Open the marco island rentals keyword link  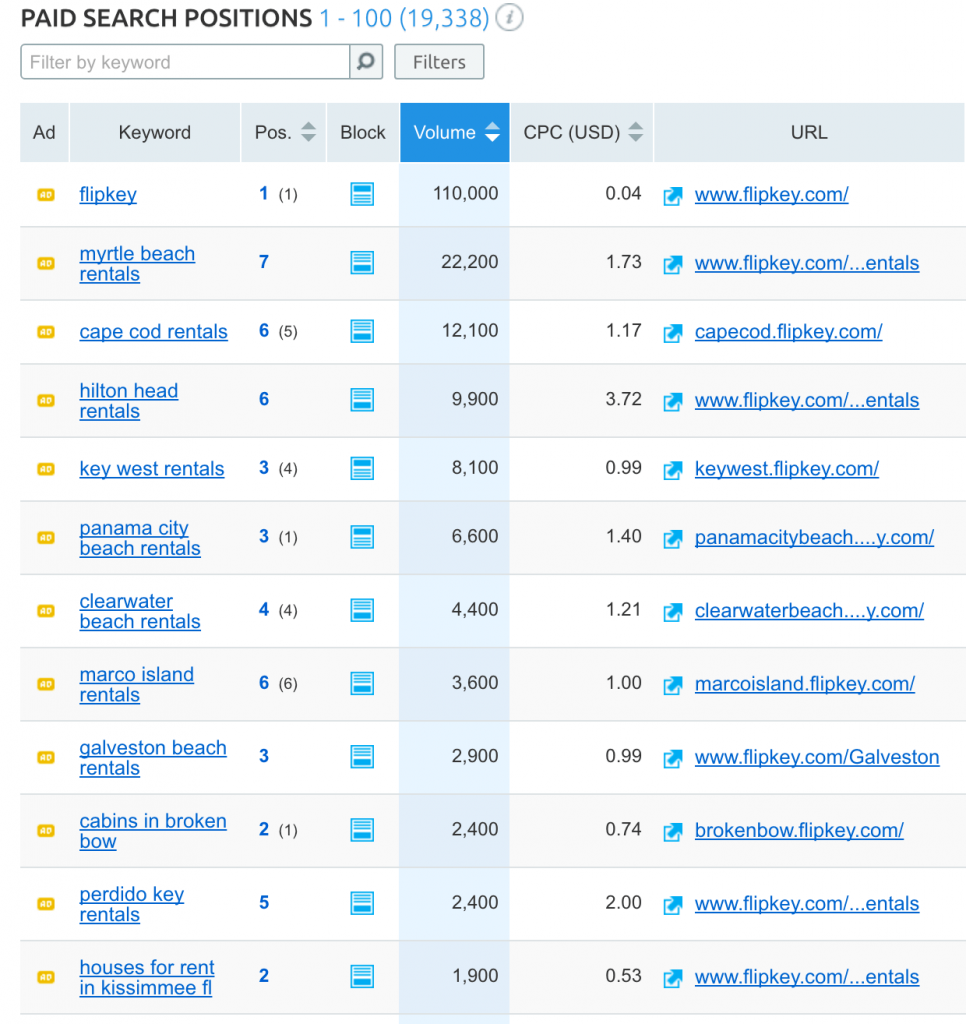(x=137, y=684)
